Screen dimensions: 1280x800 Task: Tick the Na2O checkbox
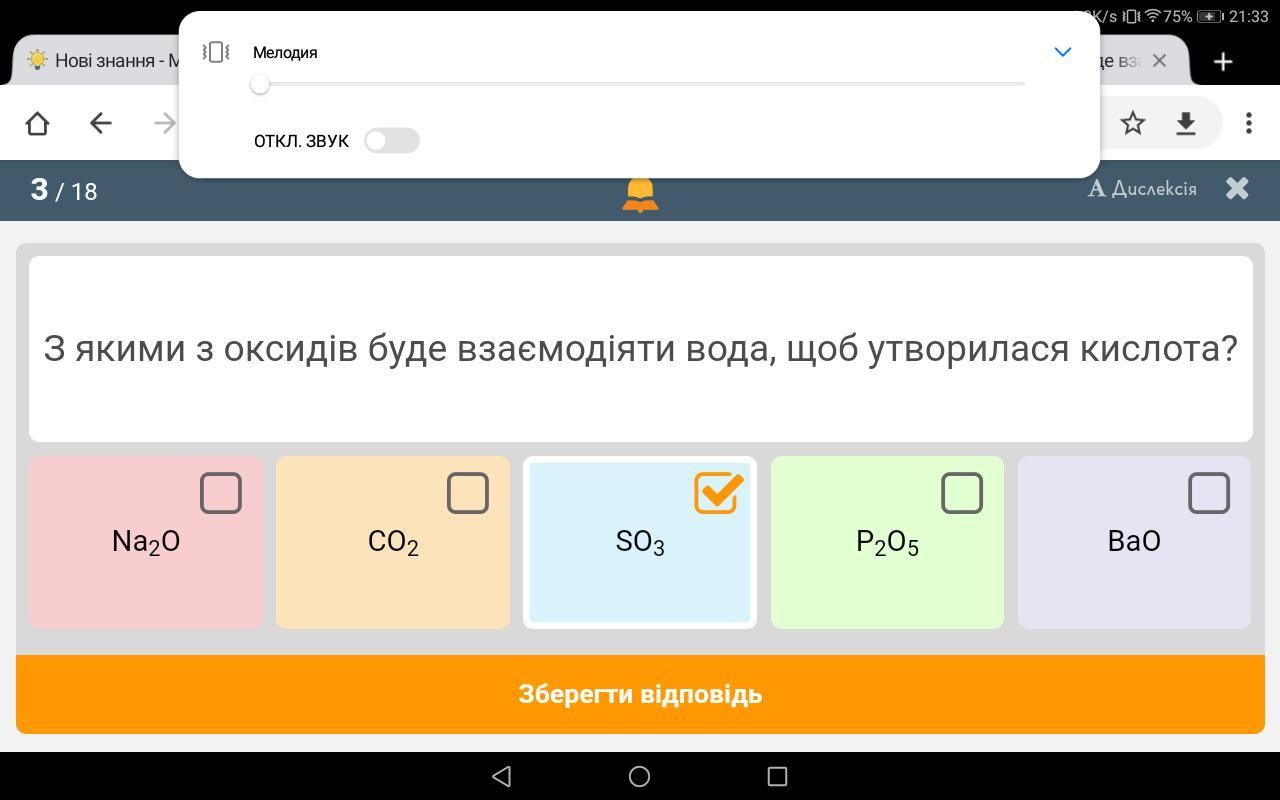(221, 493)
